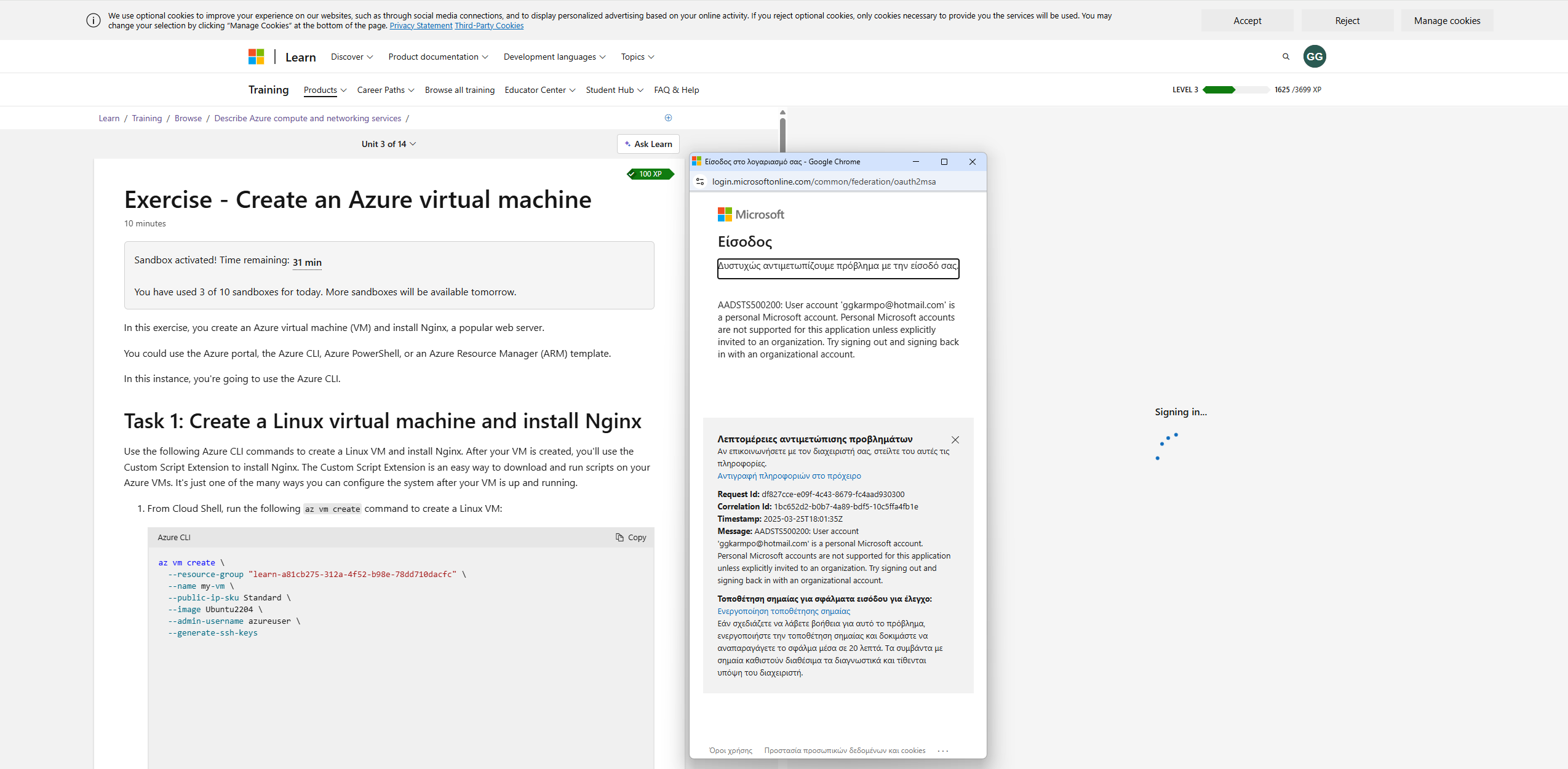This screenshot has width=1568, height=769.
Task: Click the Ask Learn button
Action: click(648, 144)
